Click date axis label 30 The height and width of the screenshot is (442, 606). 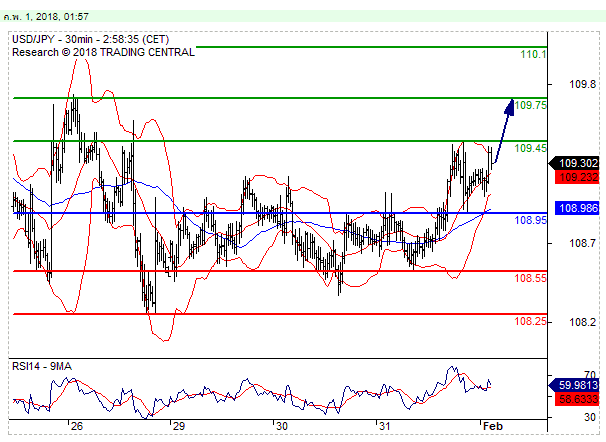tap(281, 427)
